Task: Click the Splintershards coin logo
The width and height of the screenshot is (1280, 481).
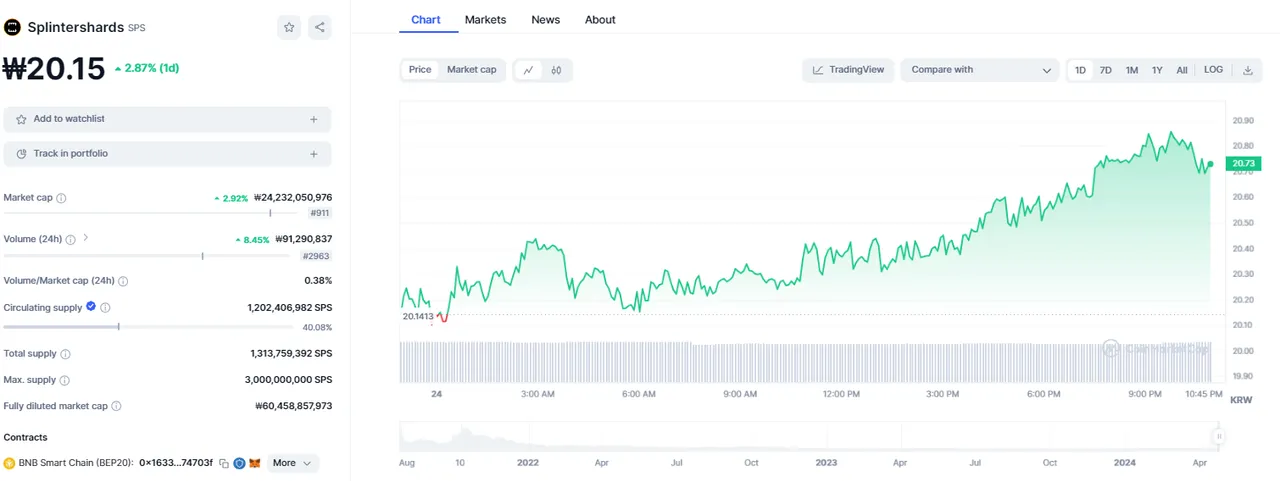Action: pyautogui.click(x=12, y=28)
